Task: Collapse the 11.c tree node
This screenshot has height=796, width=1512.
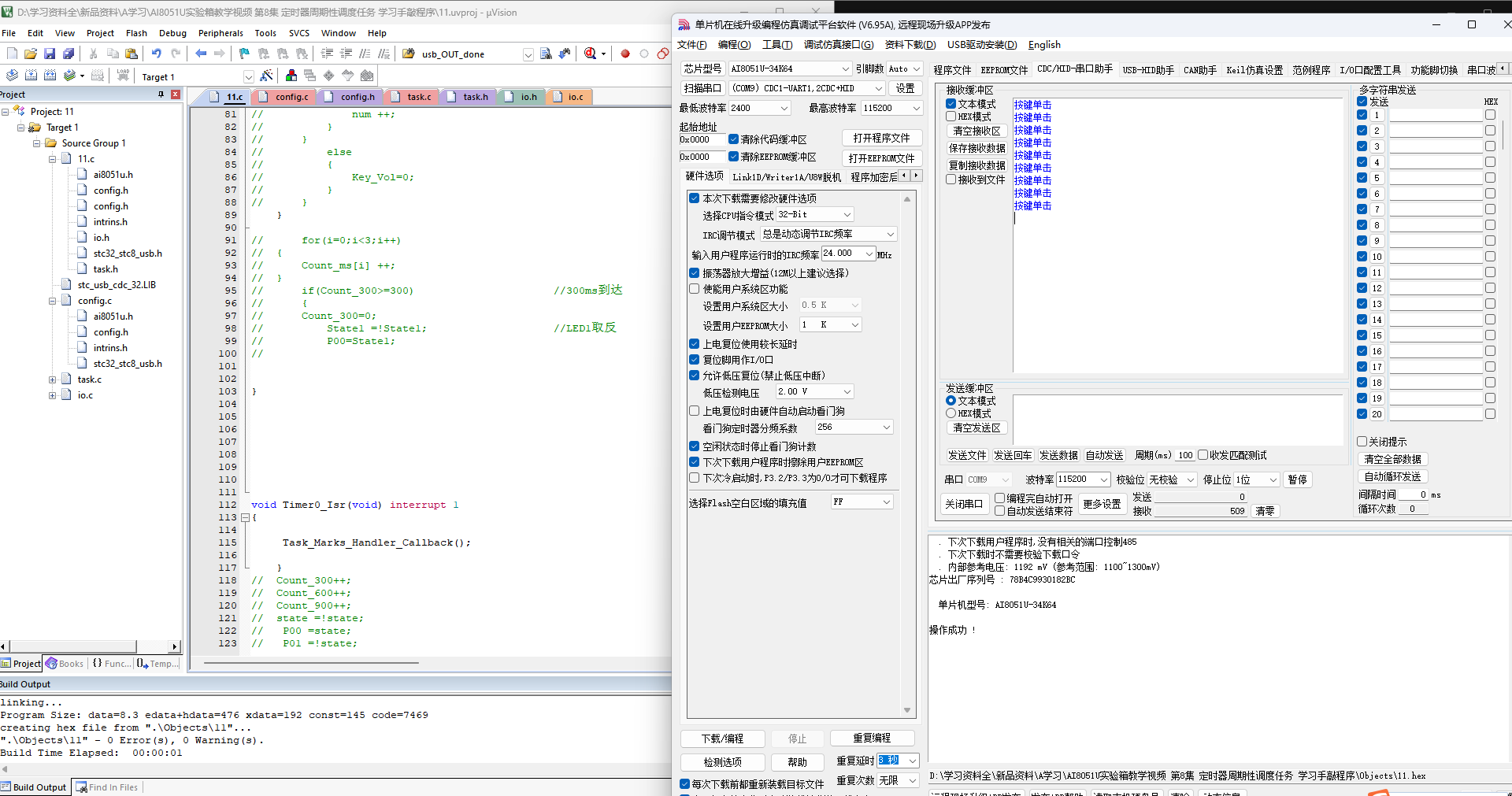Action: pos(52,159)
